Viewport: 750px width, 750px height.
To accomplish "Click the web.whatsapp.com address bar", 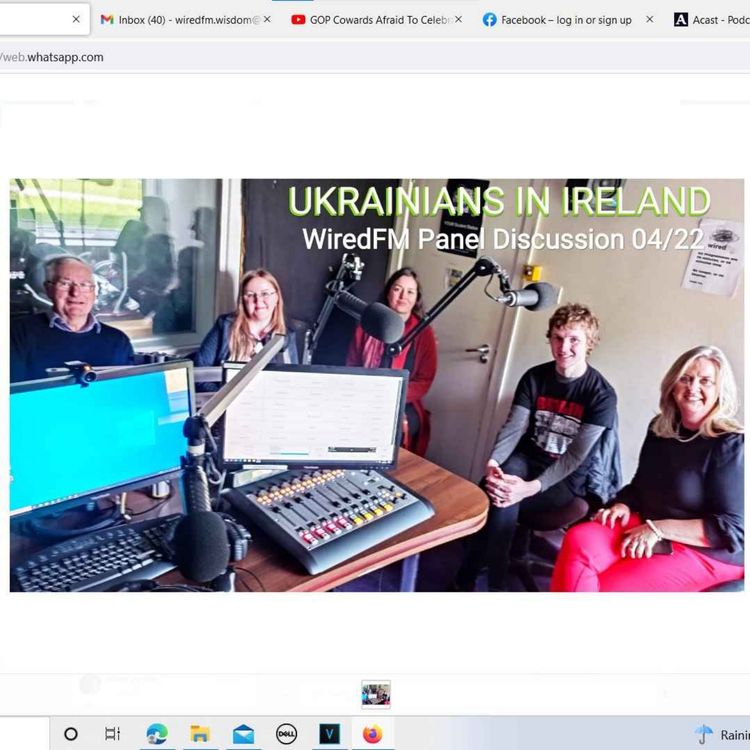I will pyautogui.click(x=375, y=57).
